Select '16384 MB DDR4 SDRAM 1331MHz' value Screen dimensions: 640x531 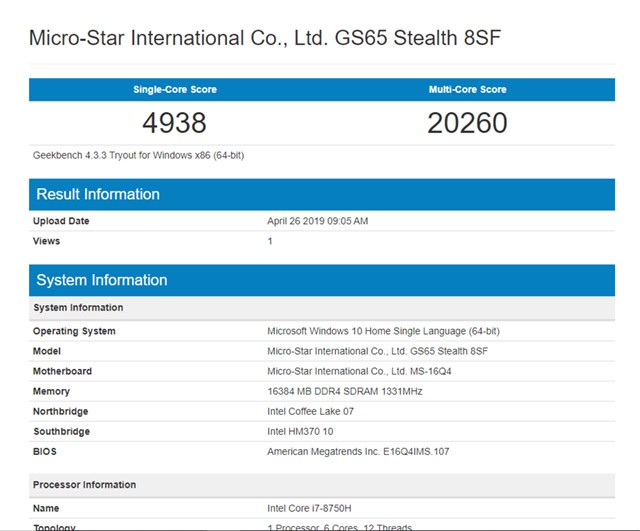(345, 391)
